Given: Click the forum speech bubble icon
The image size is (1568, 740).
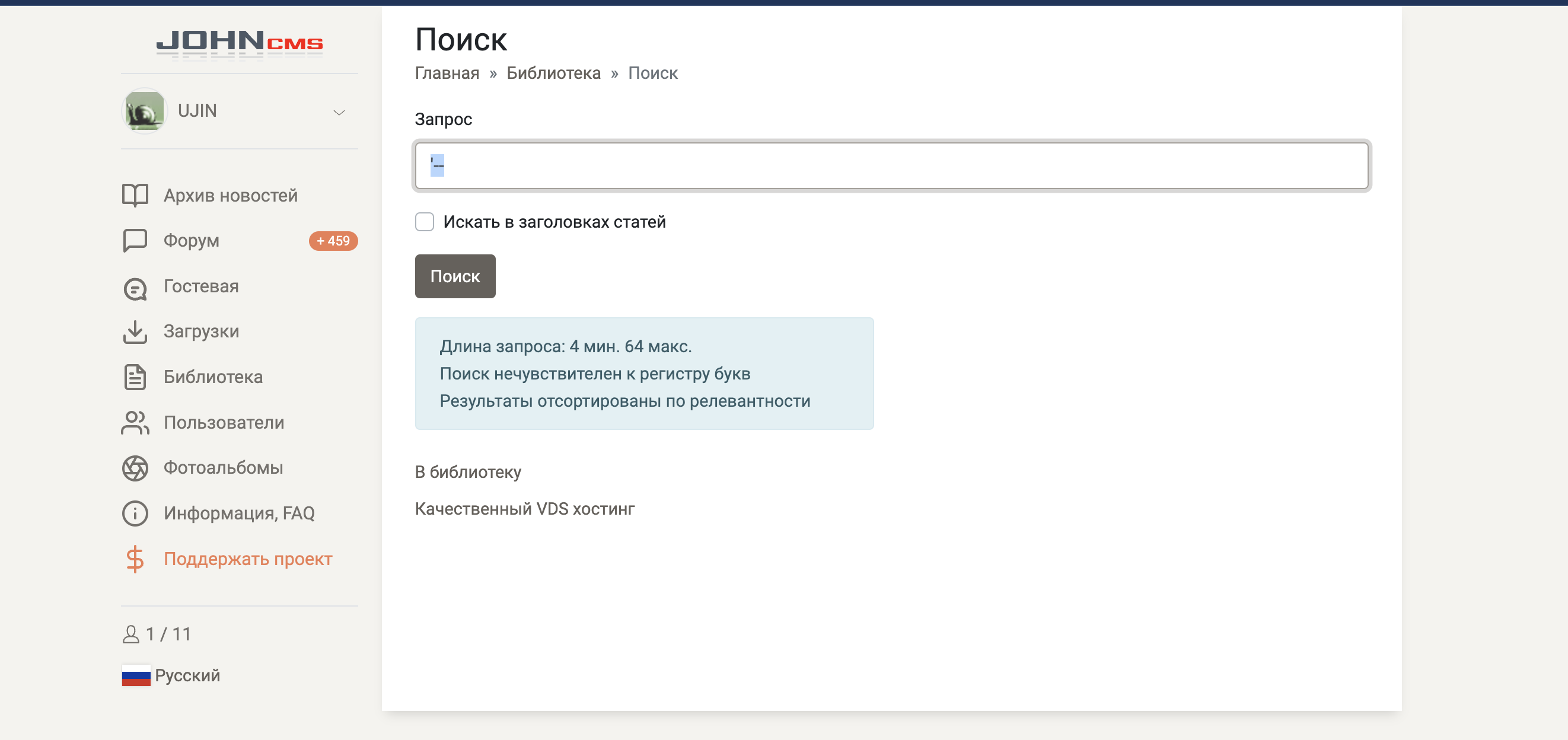Looking at the screenshot, I should click(x=135, y=240).
